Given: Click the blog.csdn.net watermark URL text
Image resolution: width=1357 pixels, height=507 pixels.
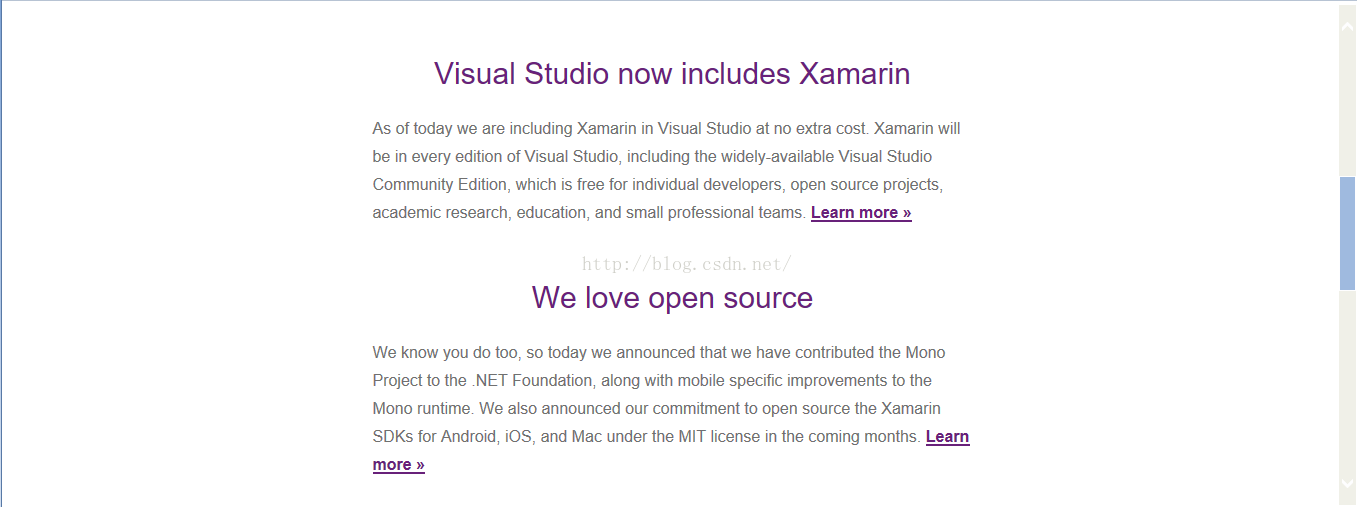Looking at the screenshot, I should pyautogui.click(x=687, y=264).
